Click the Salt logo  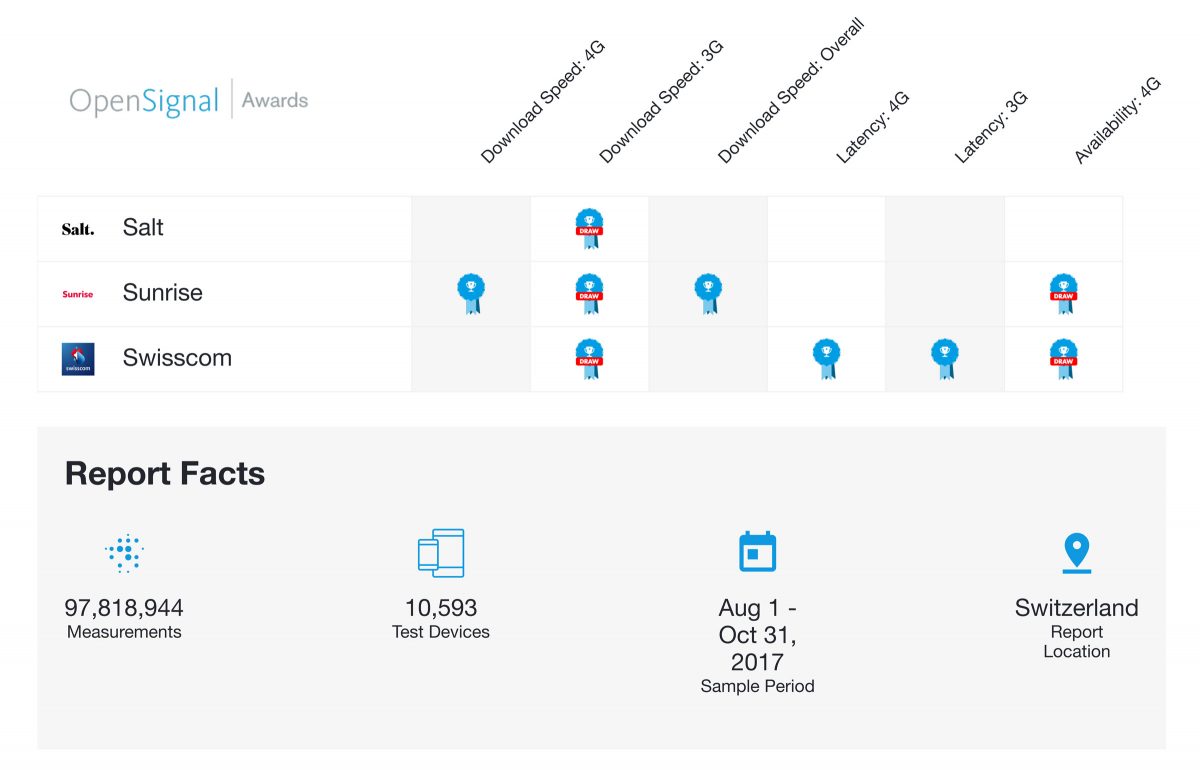pos(78,229)
